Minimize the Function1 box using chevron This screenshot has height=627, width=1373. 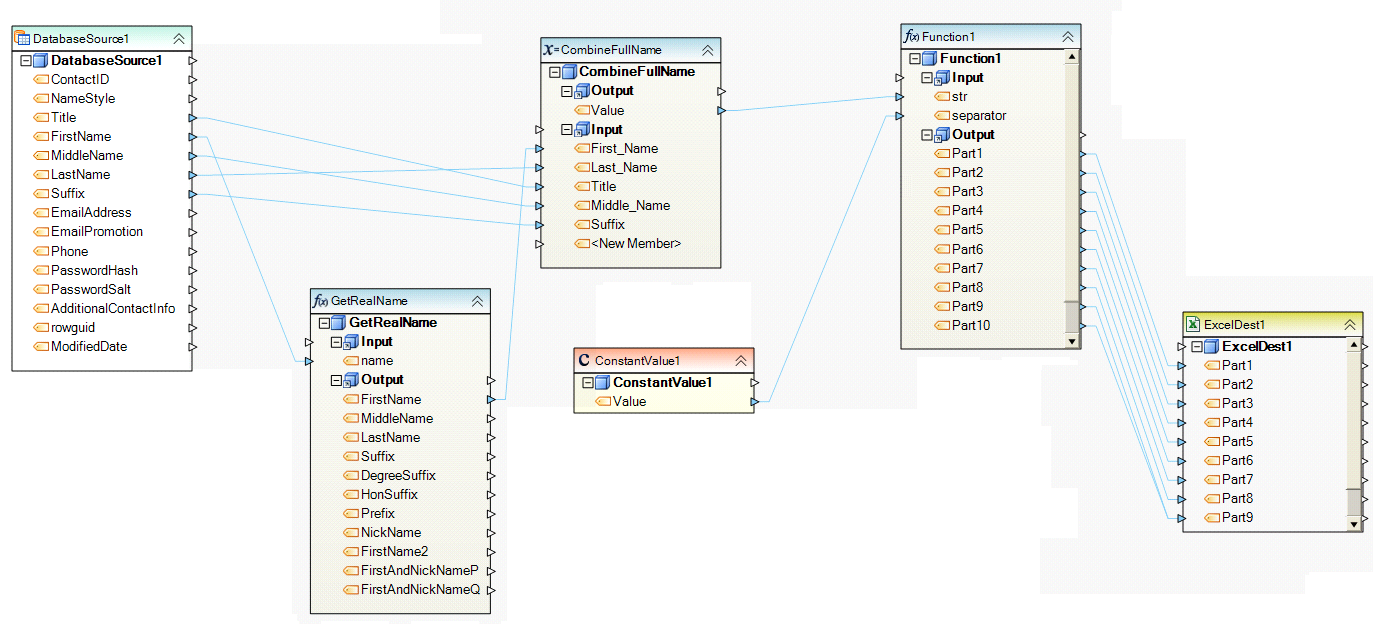tap(1068, 36)
